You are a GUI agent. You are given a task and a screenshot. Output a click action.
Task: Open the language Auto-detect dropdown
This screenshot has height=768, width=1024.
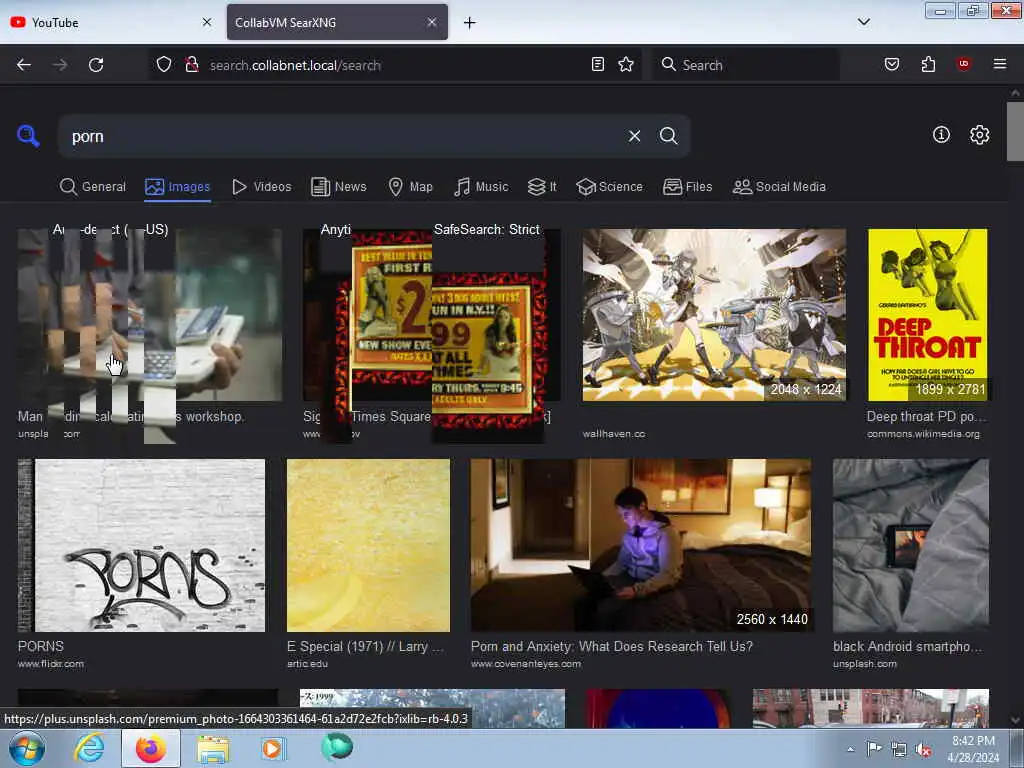click(110, 229)
